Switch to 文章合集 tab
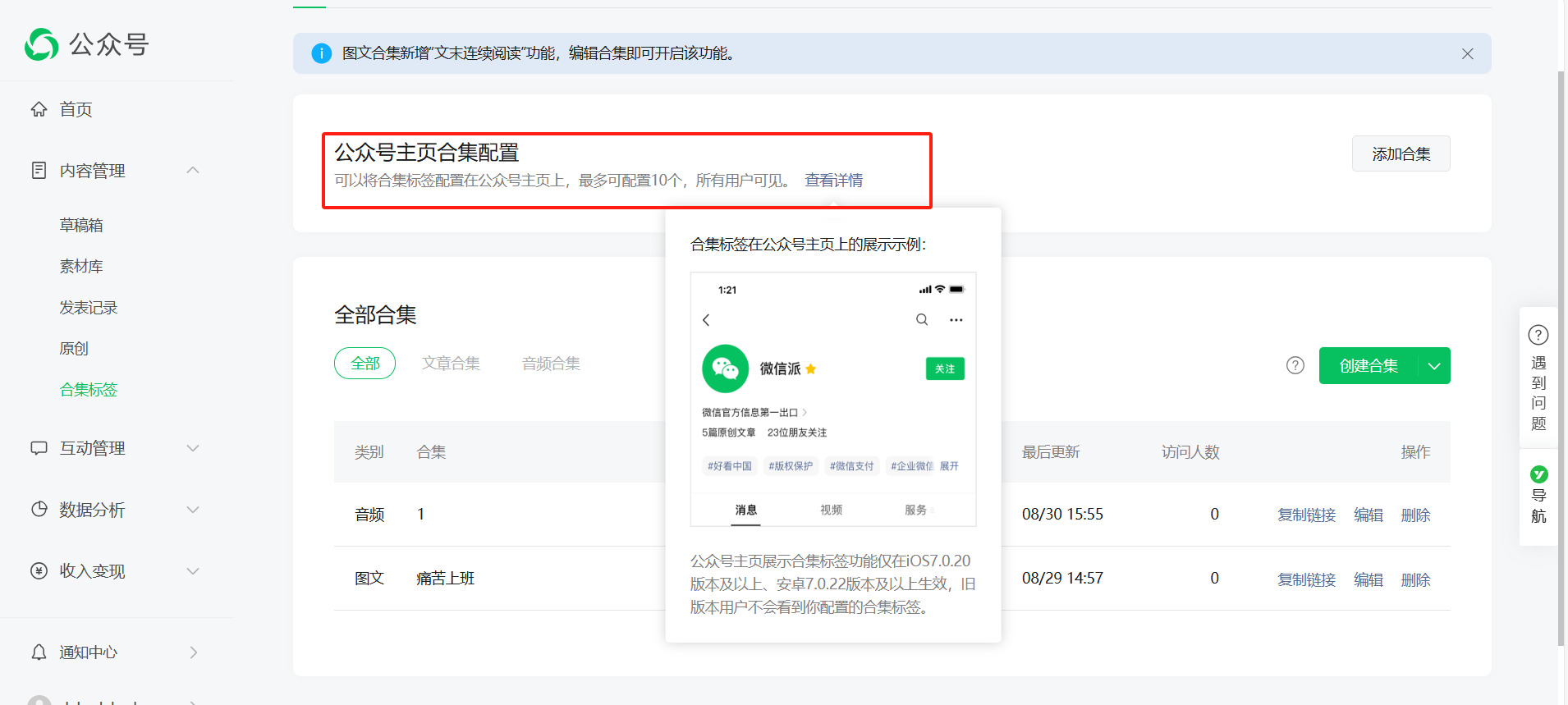This screenshot has width=1568, height=705. point(451,363)
